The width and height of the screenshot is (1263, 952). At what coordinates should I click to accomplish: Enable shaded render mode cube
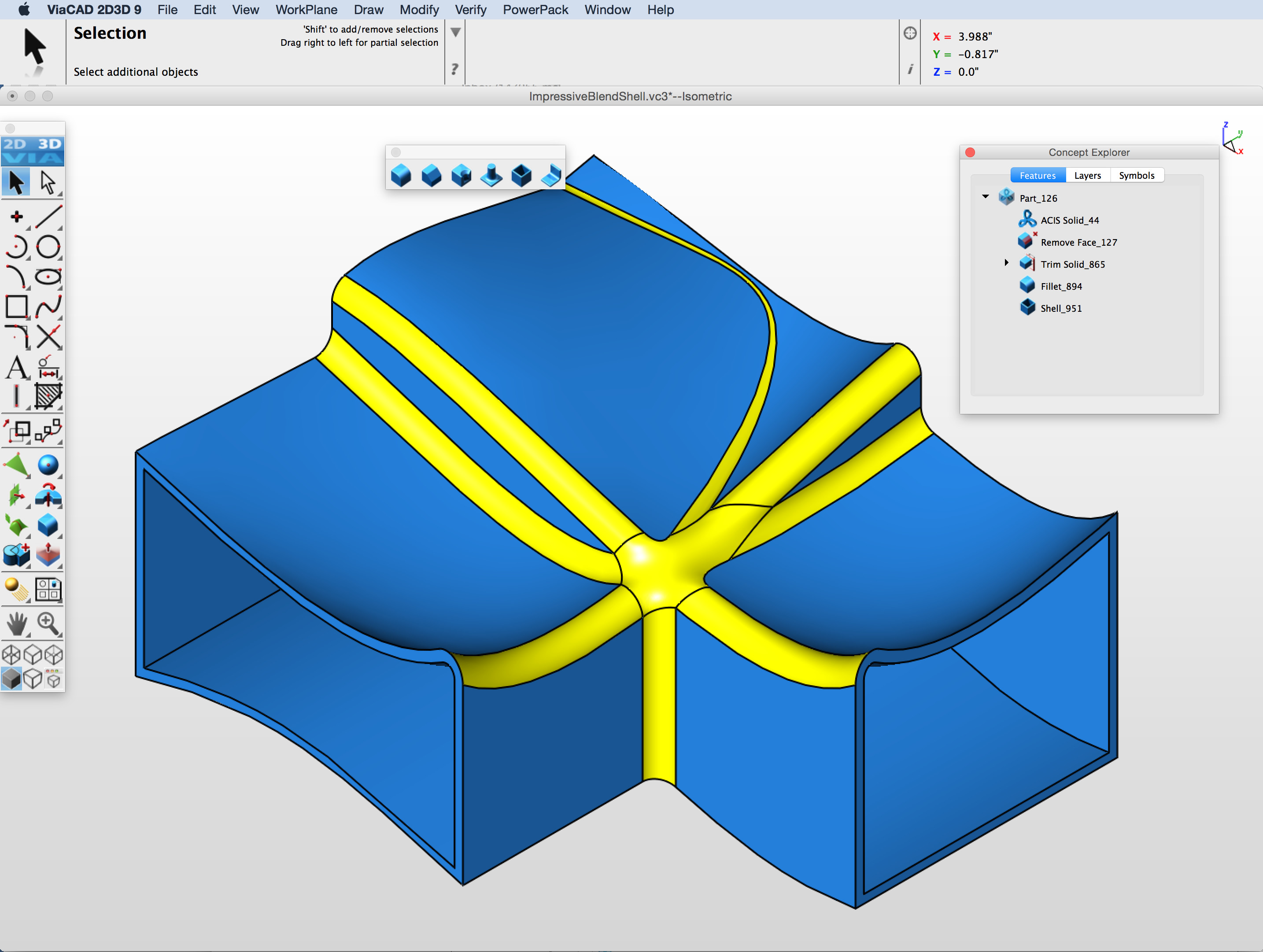coord(11,679)
